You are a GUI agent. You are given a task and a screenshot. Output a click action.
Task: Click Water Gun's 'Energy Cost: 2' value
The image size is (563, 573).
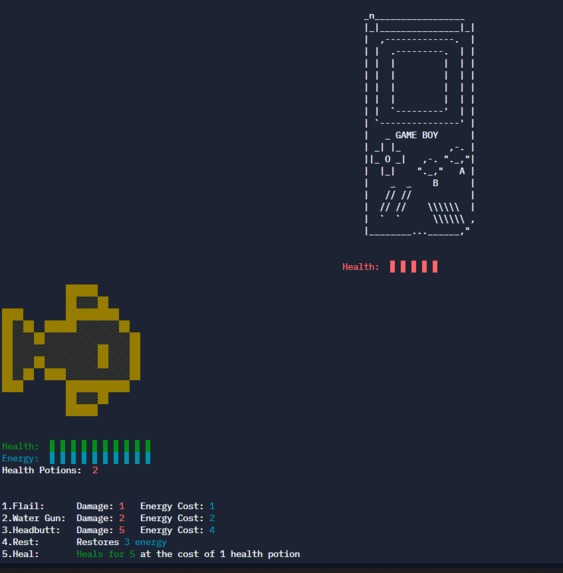coord(178,518)
